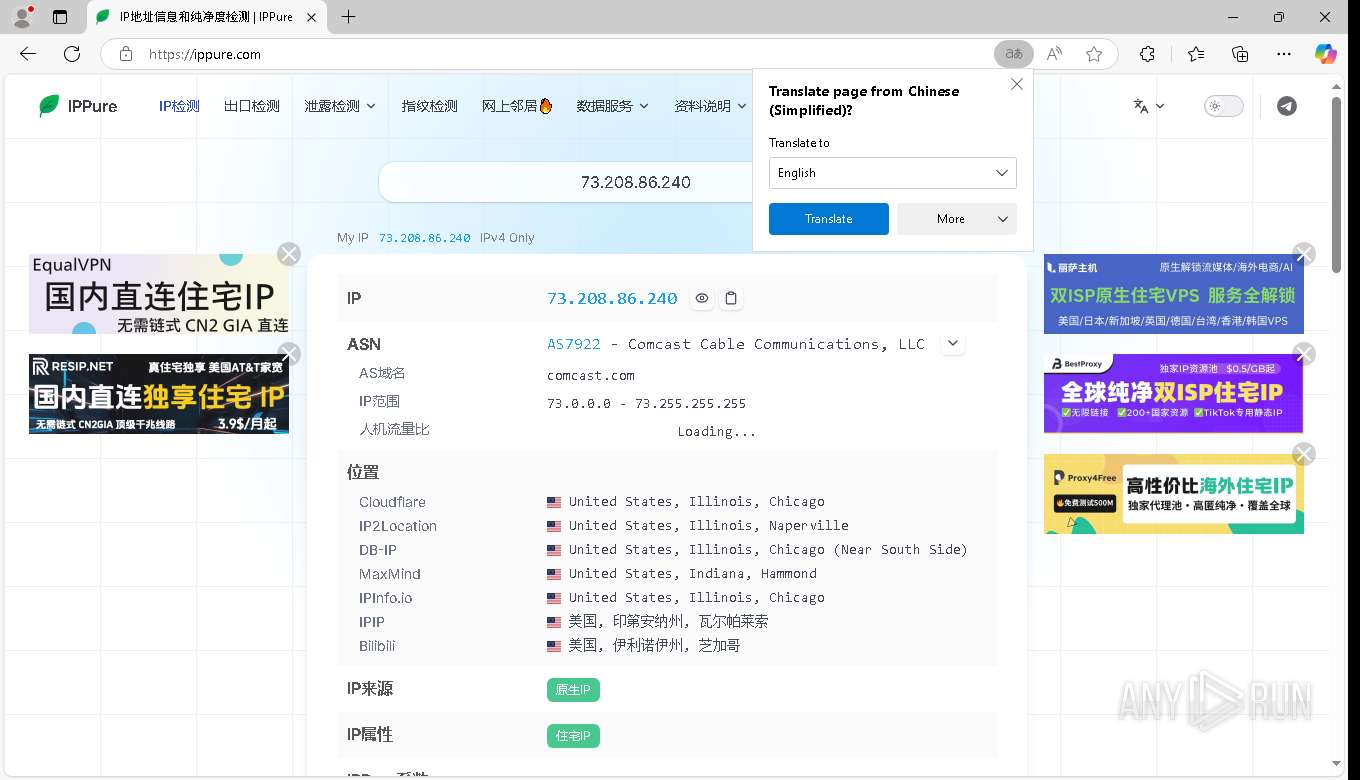
Task: Expand 泄露检测 dropdown menu
Action: (340, 106)
